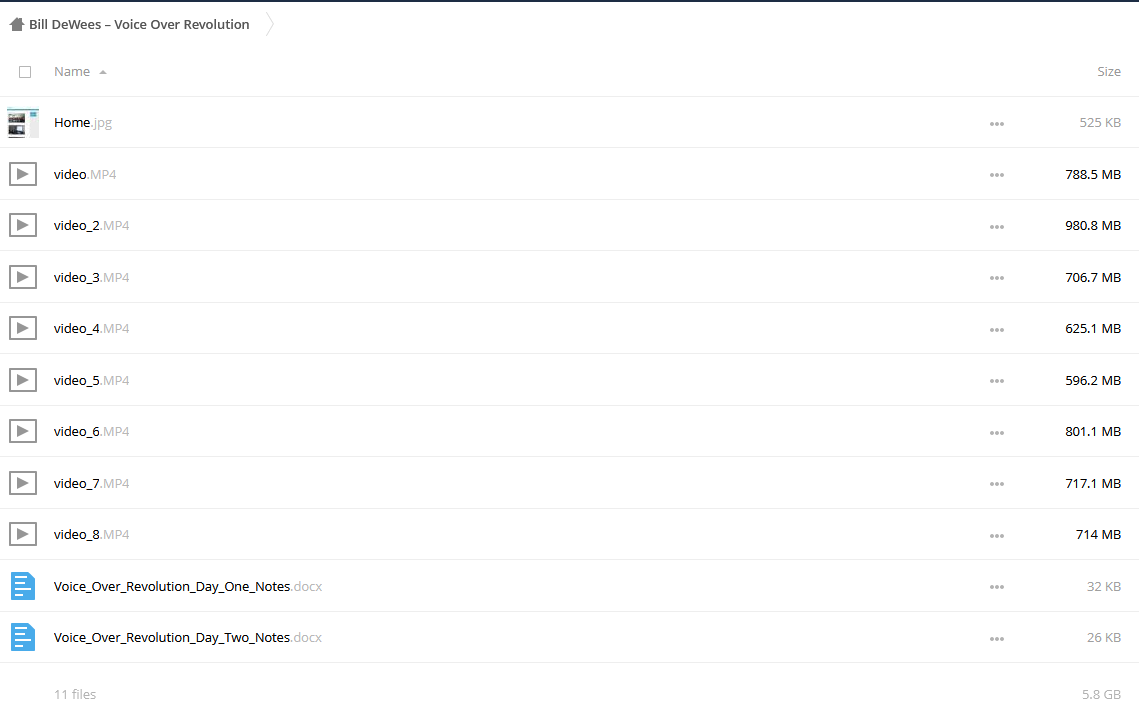Open the video_6.MP4 file
Viewport: 1139px width, 718px height.
pyautogui.click(x=92, y=432)
